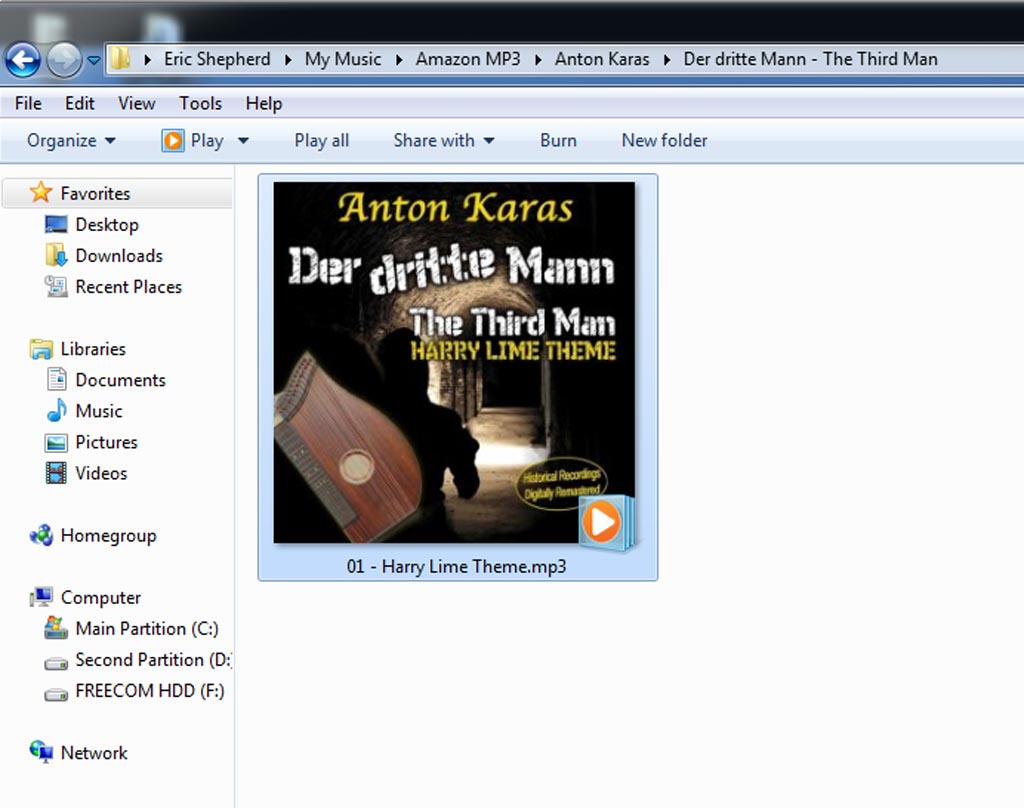
Task: Click the Play toolbar button
Action: click(193, 140)
